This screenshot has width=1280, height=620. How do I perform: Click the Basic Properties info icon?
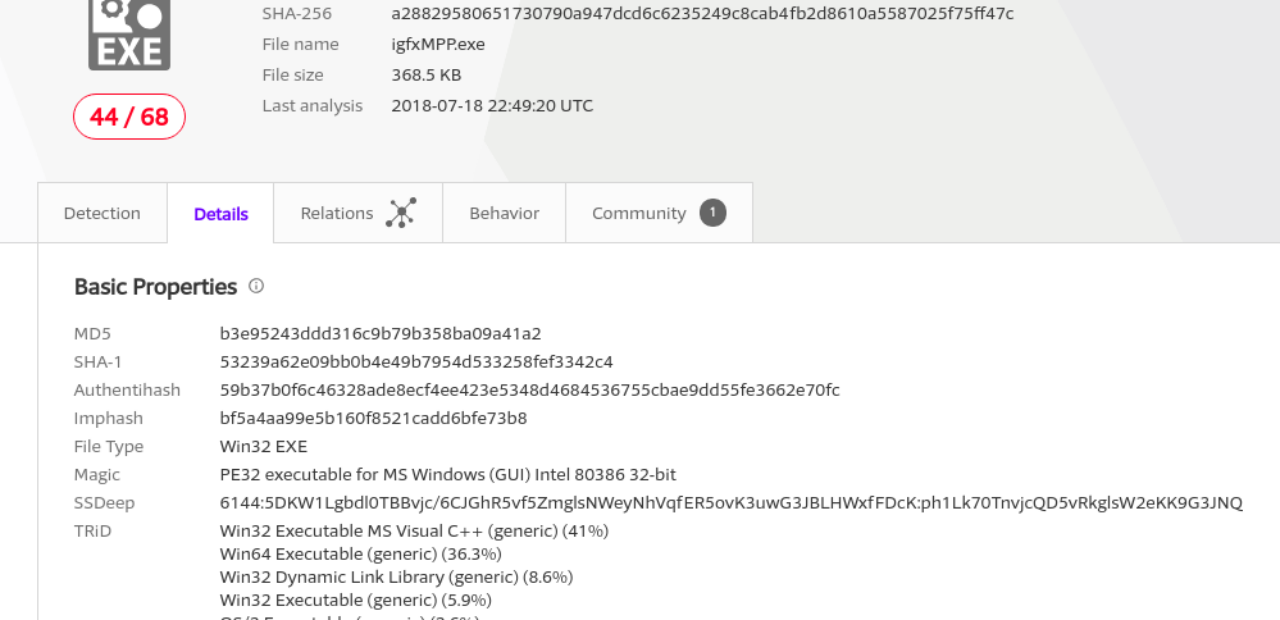pos(256,286)
